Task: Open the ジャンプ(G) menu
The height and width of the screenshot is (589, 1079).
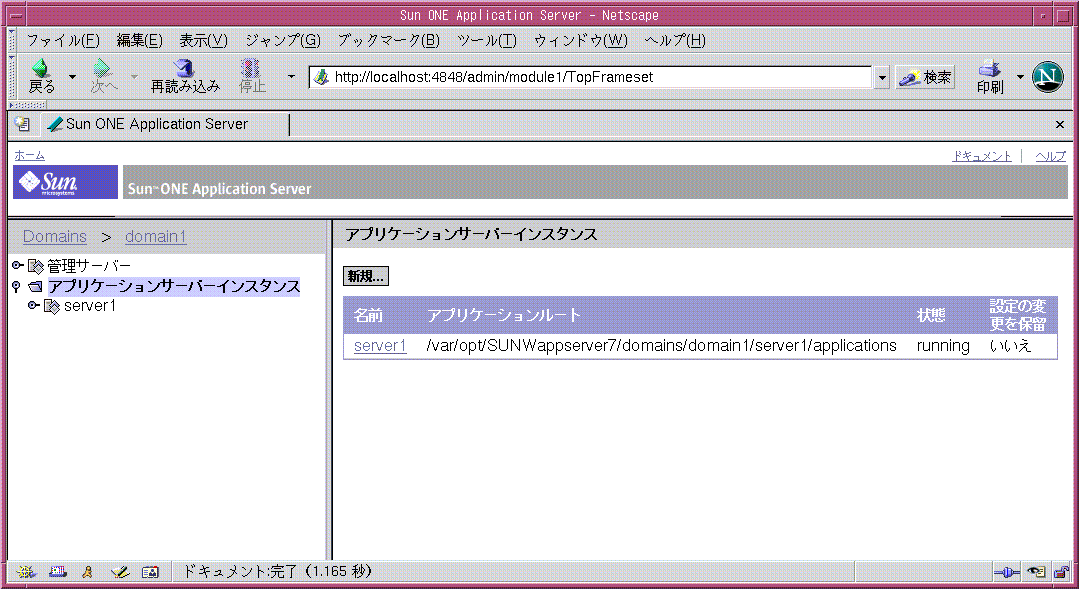Action: [283, 41]
